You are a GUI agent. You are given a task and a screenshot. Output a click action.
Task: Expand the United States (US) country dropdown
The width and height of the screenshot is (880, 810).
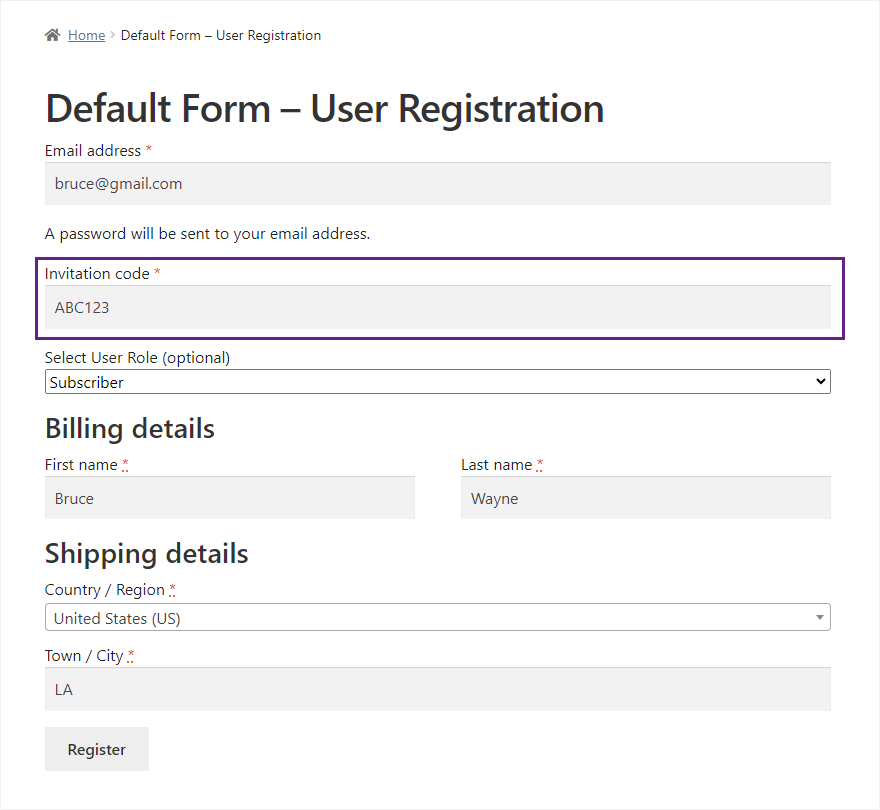[x=438, y=618]
